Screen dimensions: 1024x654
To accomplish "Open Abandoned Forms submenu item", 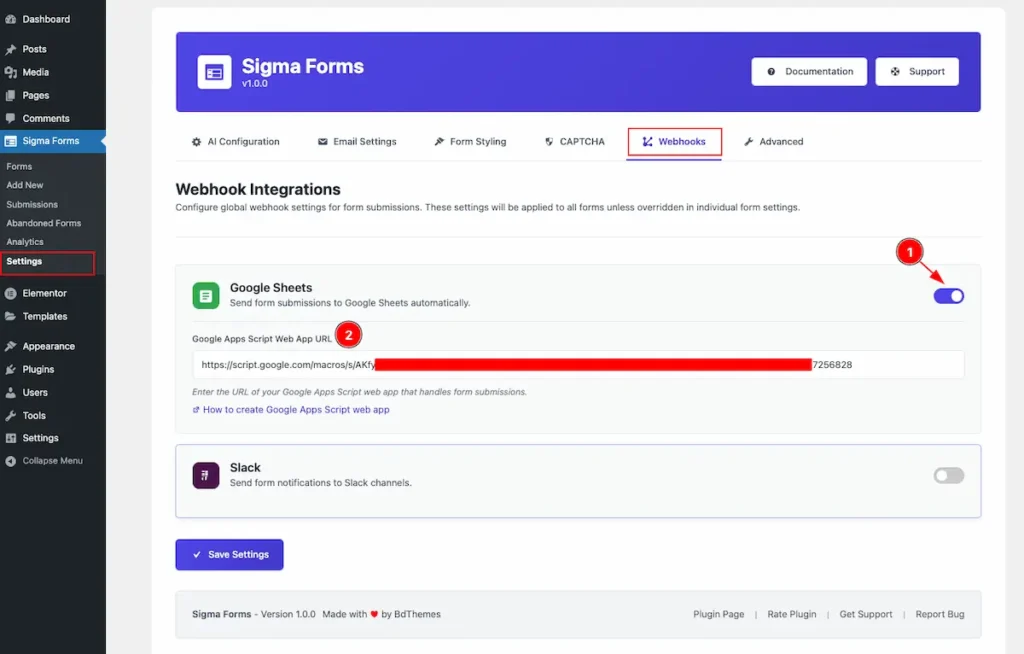I will (x=44, y=223).
